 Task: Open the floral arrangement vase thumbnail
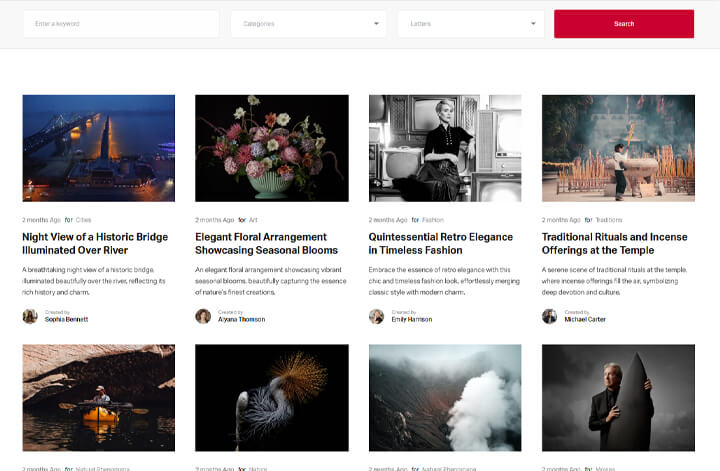tap(272, 148)
